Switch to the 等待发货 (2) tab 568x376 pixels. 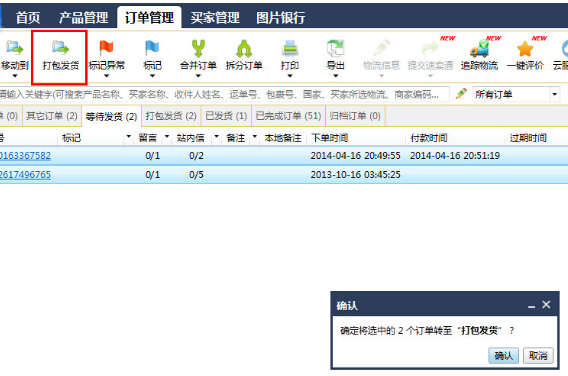coord(111,117)
